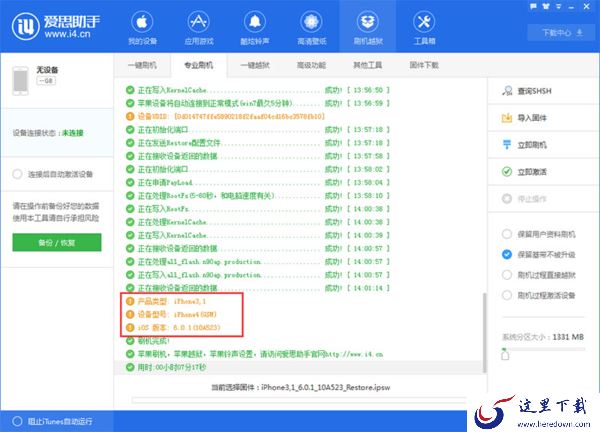Select the iOS 版本 6.0.1 (10A523) line
Image resolution: width=600 pixels, height=432 pixels.
(173, 328)
